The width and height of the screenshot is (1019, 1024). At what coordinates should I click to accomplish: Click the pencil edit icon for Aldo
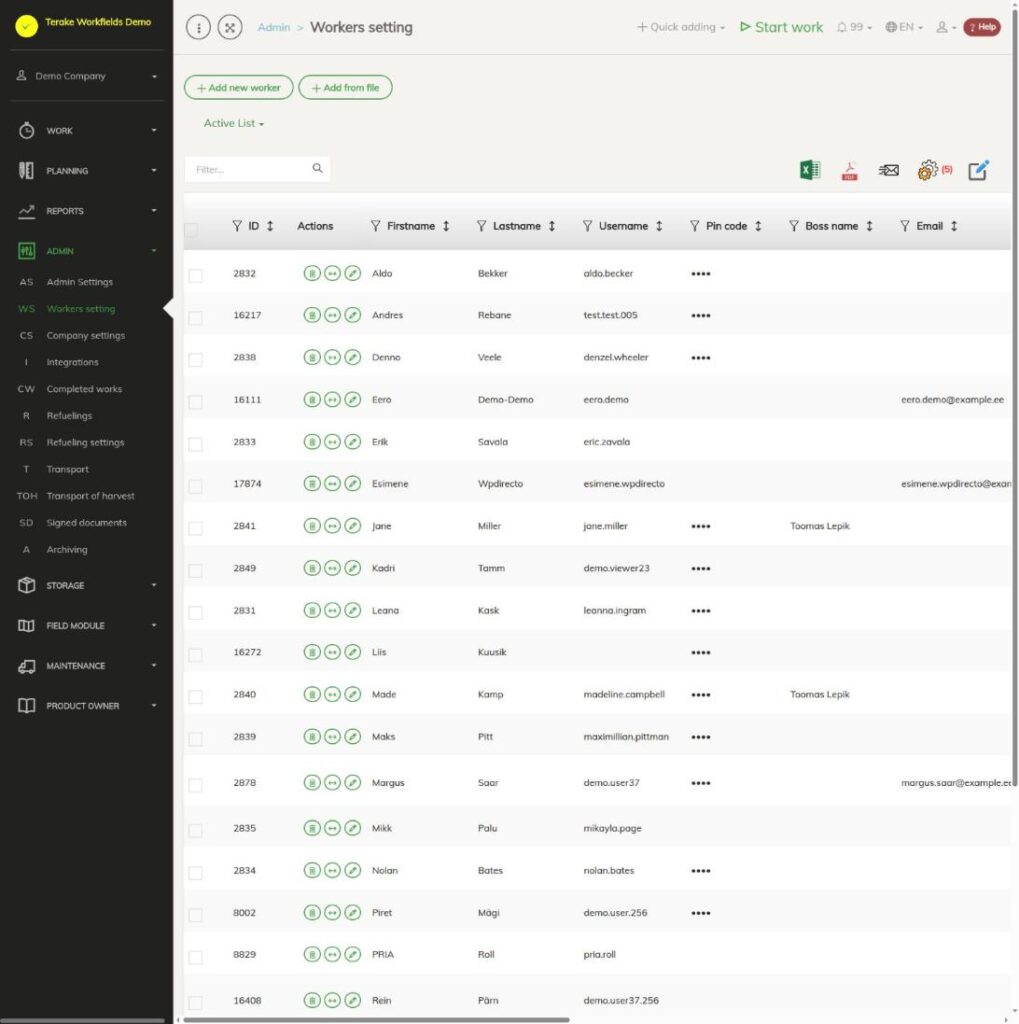(353, 273)
